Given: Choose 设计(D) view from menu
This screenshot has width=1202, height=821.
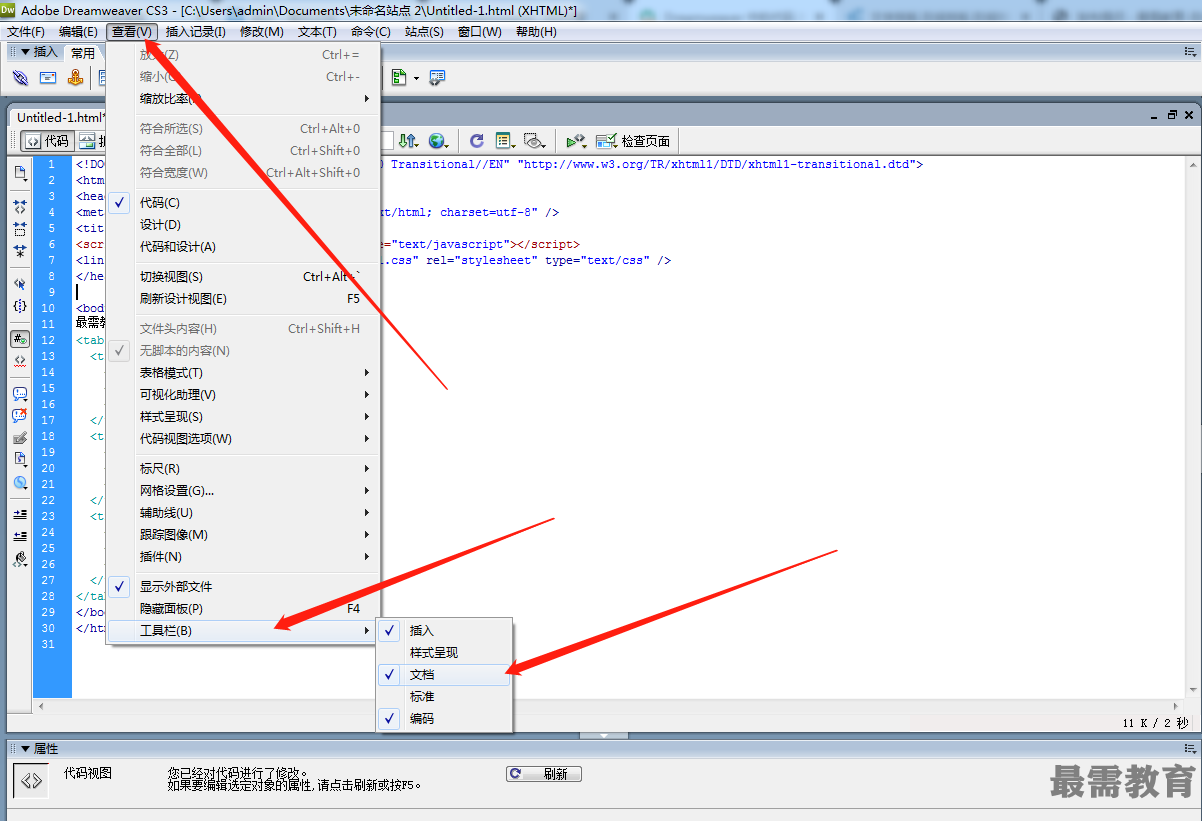Looking at the screenshot, I should click(243, 225).
